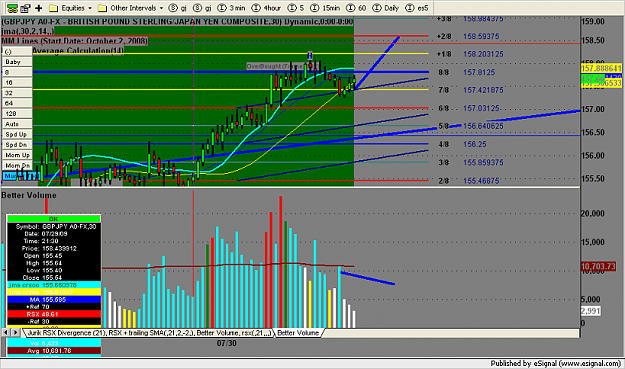Click the +2/8 level value 158.59375
The width and height of the screenshot is (625, 369).
pos(481,36)
